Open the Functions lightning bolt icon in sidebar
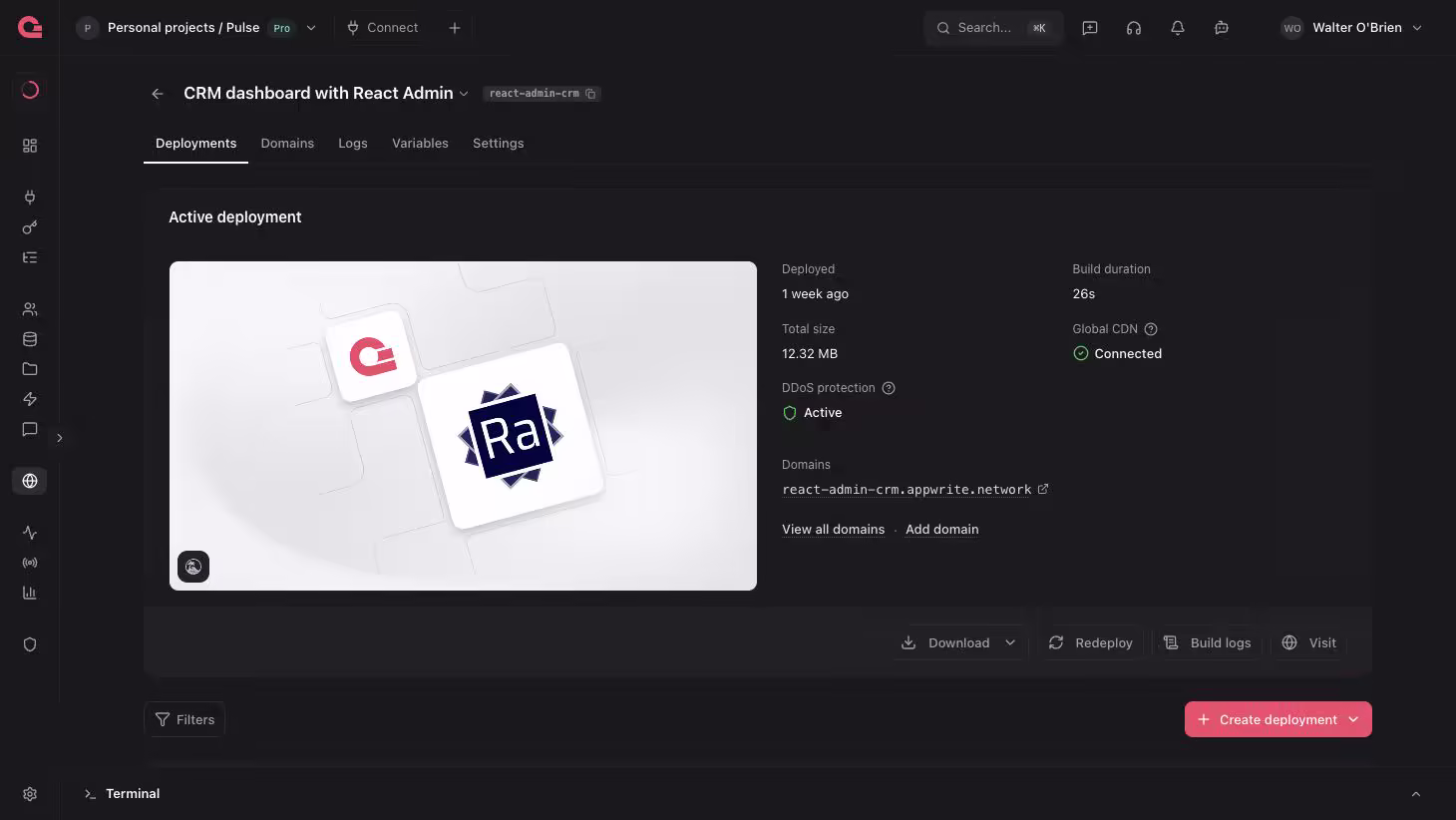Image resolution: width=1456 pixels, height=820 pixels. 30,399
